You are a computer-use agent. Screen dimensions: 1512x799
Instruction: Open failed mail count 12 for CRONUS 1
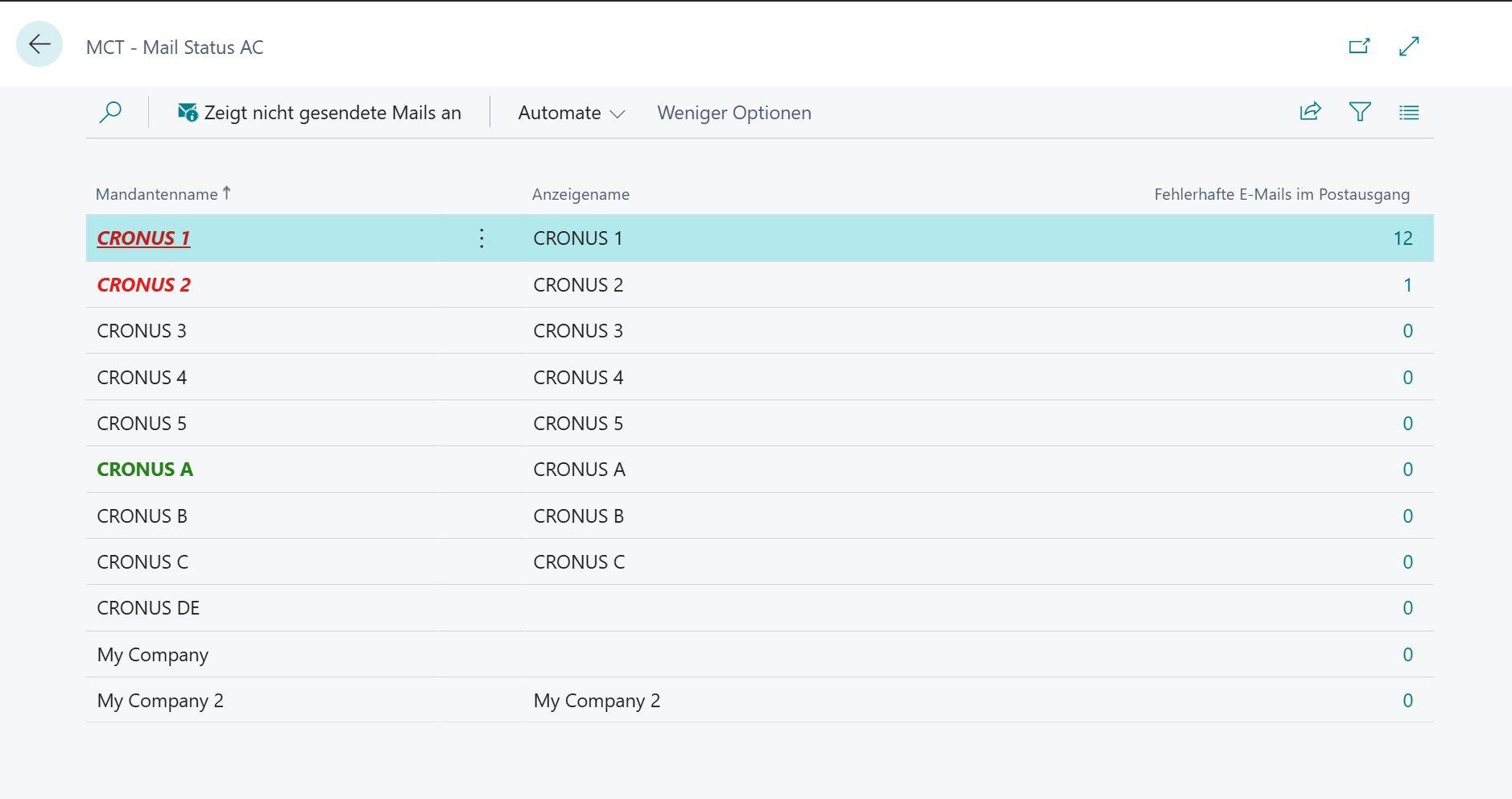point(1403,238)
